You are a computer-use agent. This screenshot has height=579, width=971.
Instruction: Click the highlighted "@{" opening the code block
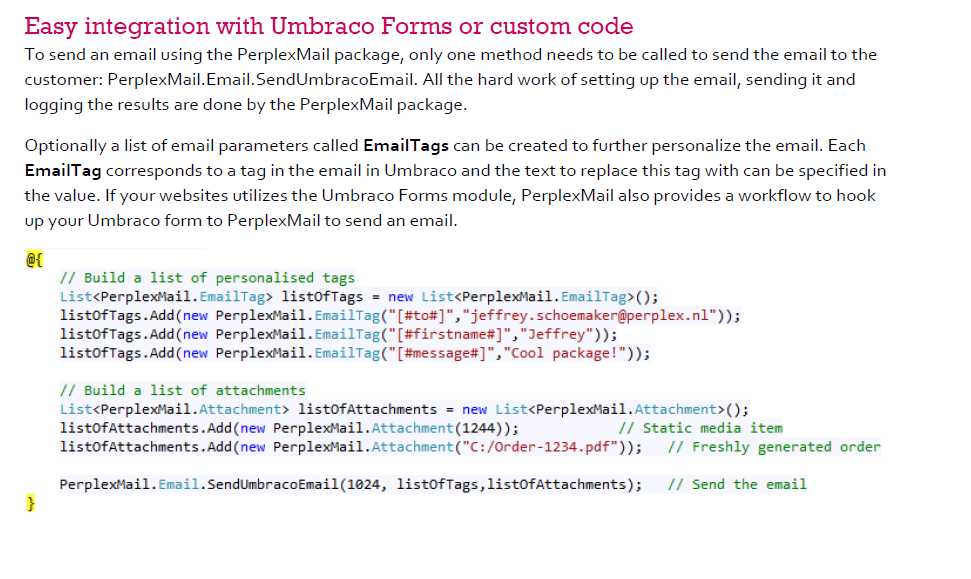(x=34, y=259)
